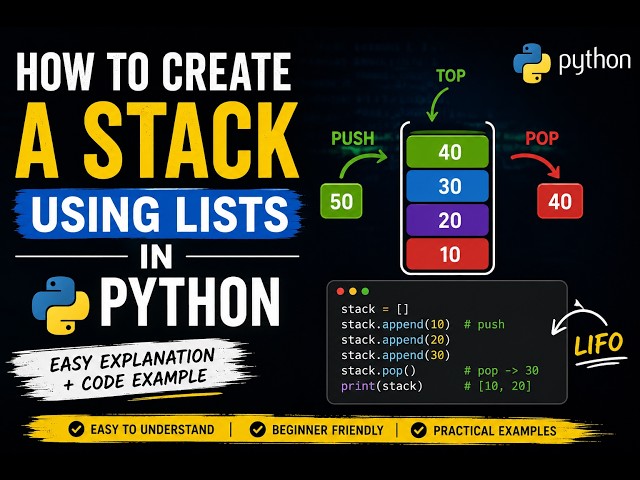This screenshot has width=640, height=480.
Task: Click the "stack.append(30)" code line
Action: pyautogui.click(x=396, y=355)
